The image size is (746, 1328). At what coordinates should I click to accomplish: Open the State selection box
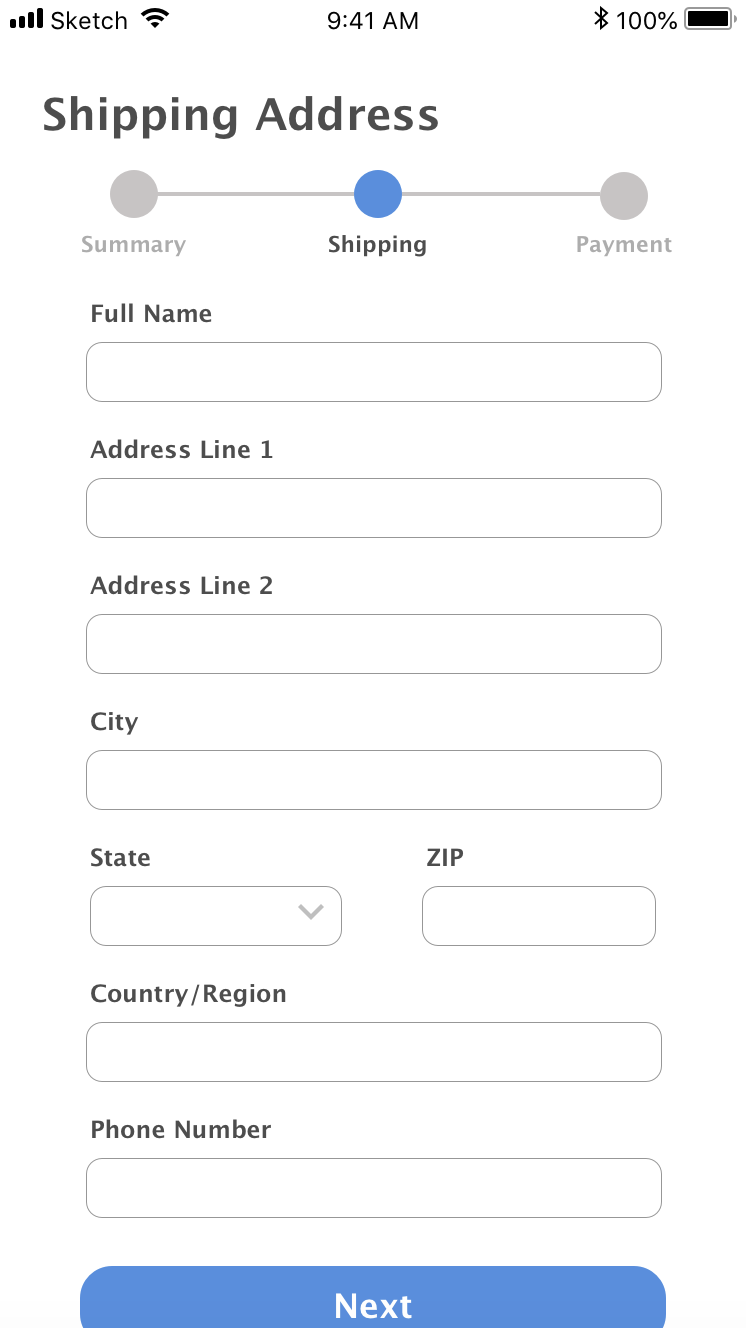point(200,916)
